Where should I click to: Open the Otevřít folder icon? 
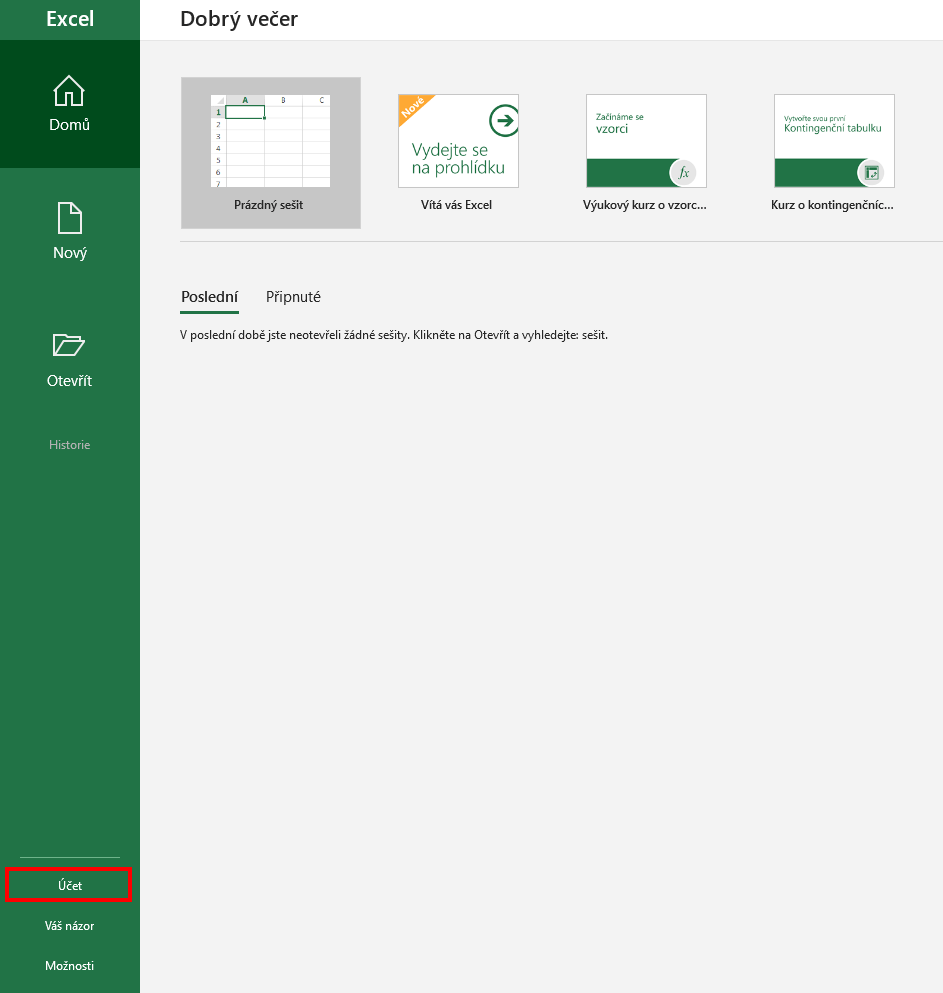[x=68, y=345]
